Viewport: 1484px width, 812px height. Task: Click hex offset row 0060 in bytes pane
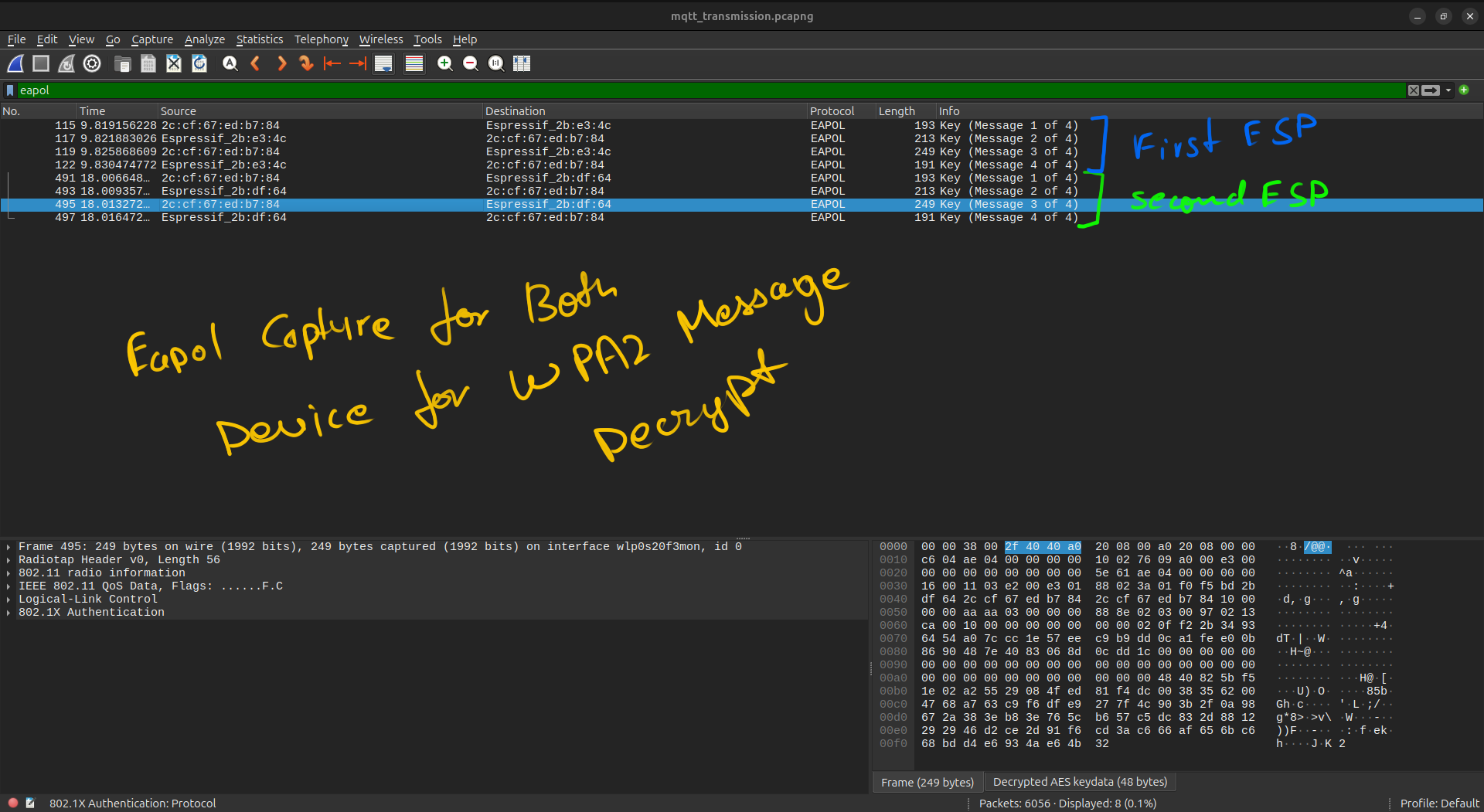point(893,626)
